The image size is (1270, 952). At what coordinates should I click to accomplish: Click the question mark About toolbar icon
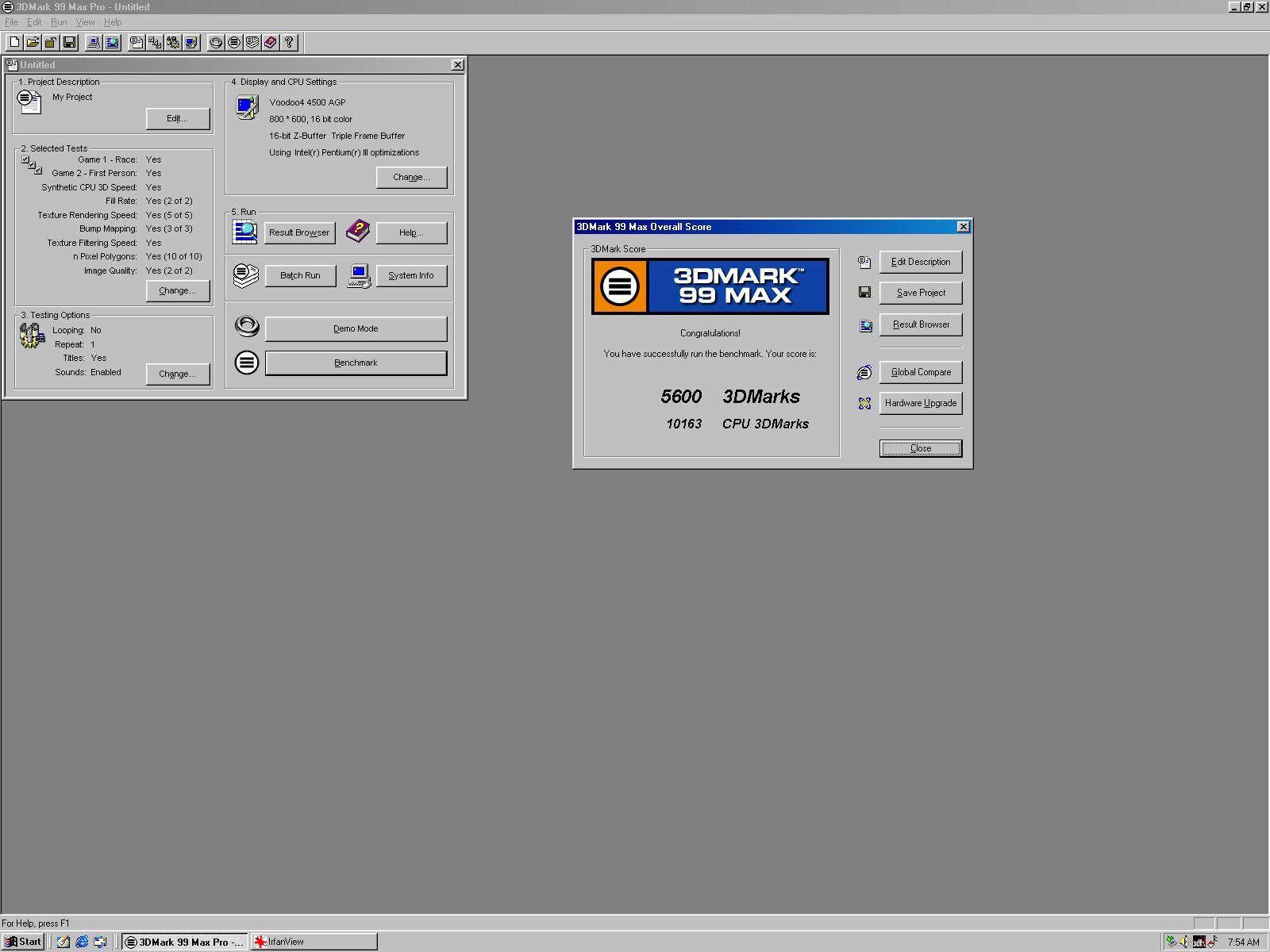[289, 42]
